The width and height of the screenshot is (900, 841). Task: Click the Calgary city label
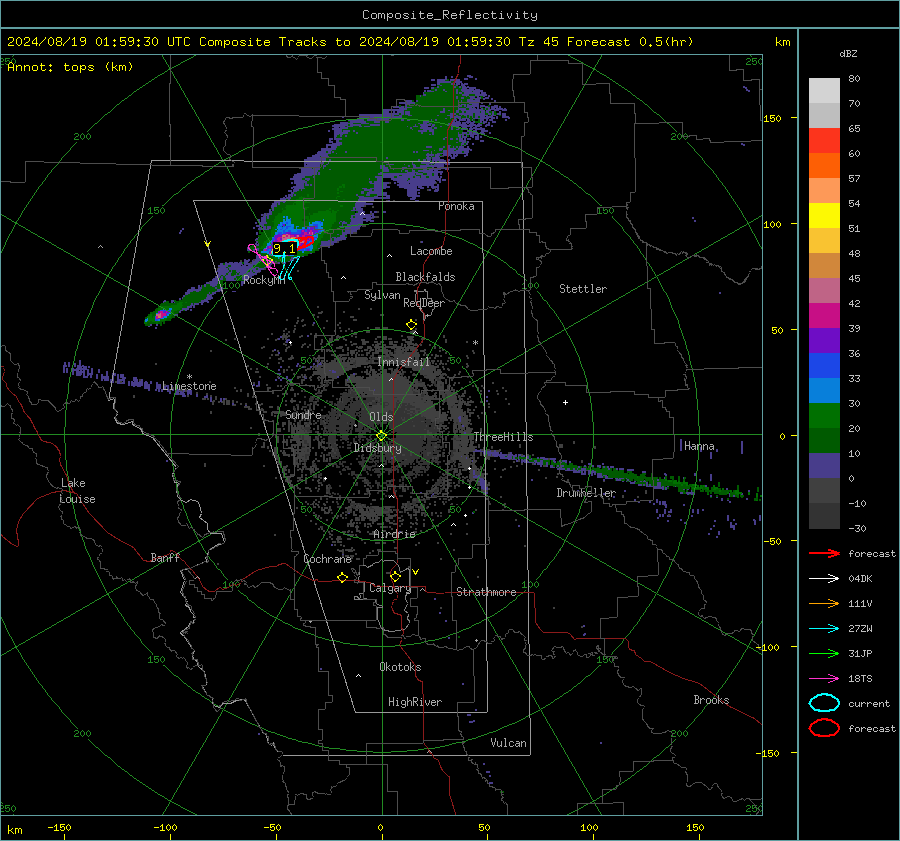[390, 588]
